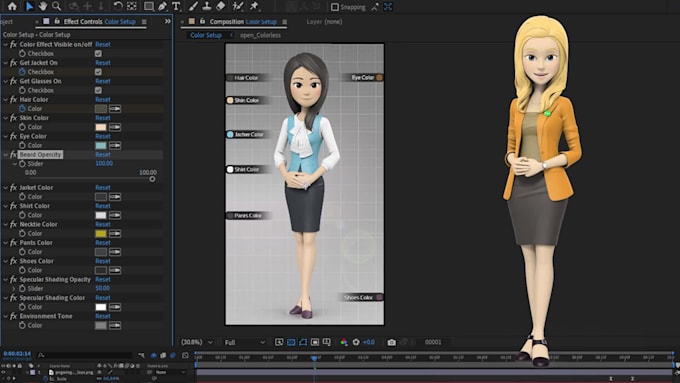
Task: Select the Hand tool
Action: (42, 6)
